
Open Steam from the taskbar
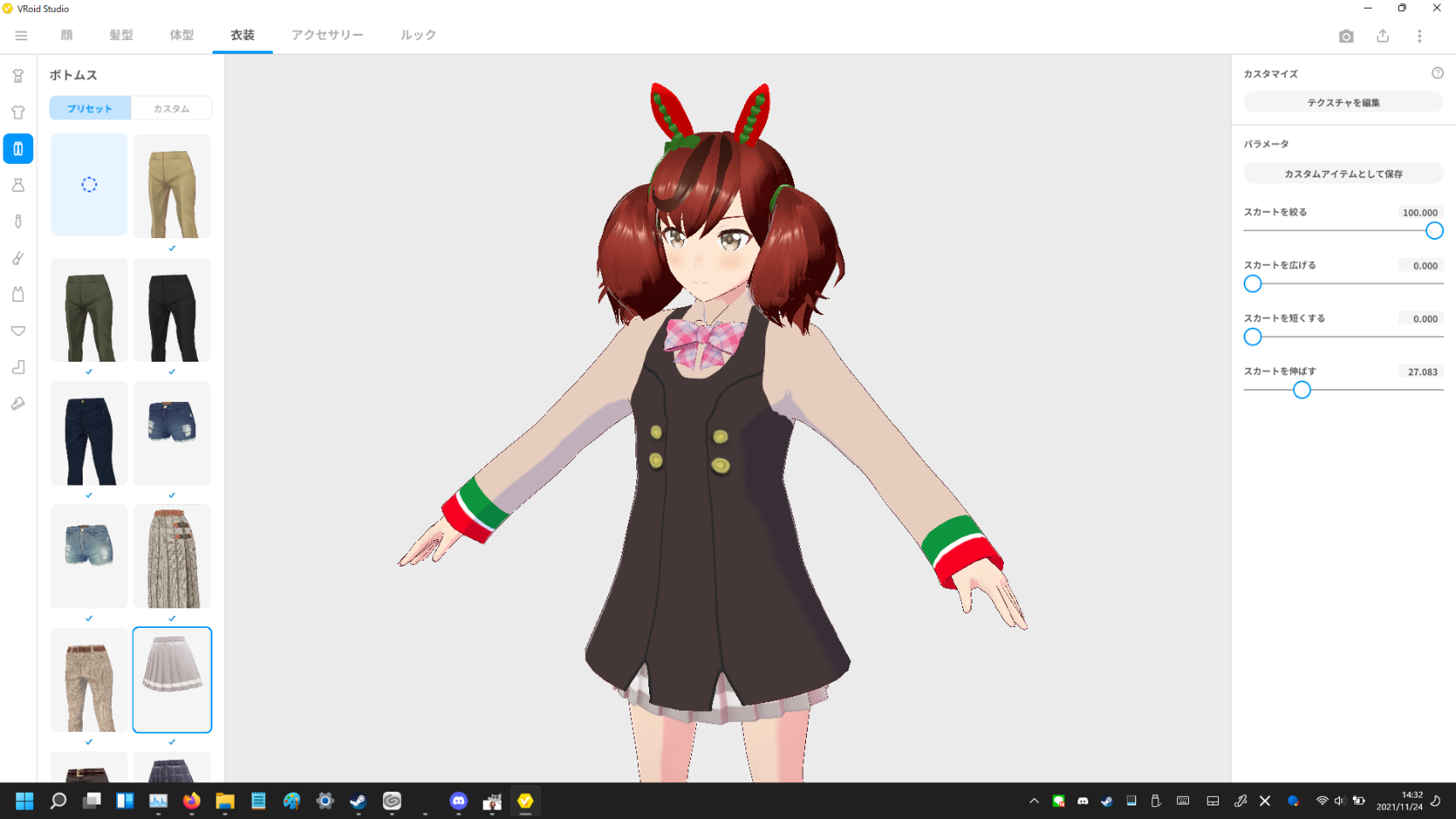[x=358, y=801]
